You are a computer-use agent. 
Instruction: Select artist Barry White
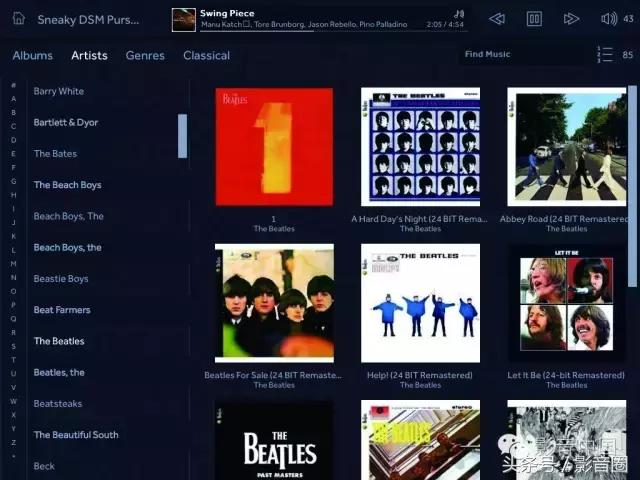pyautogui.click(x=59, y=91)
